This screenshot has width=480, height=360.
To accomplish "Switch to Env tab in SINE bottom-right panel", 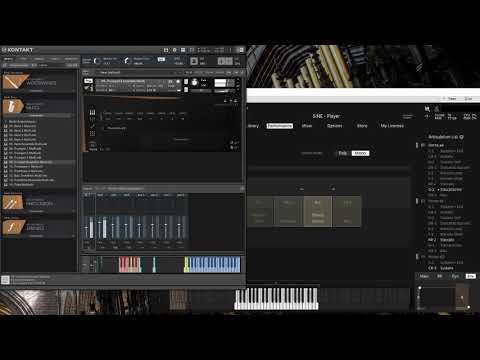I will point(470,276).
